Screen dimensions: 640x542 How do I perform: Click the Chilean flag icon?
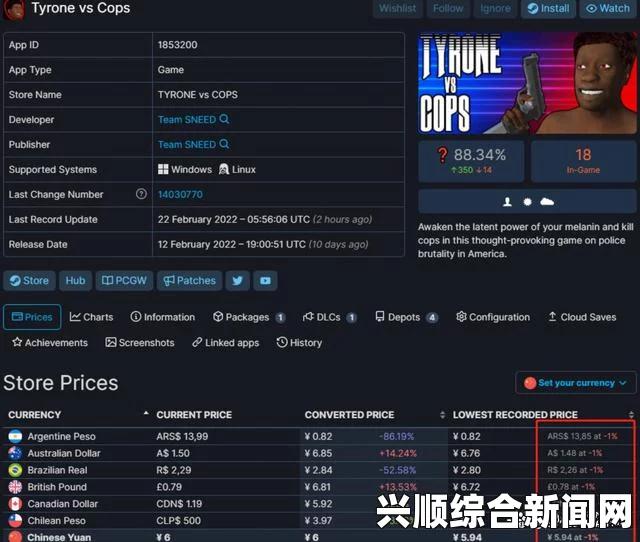tap(15, 521)
